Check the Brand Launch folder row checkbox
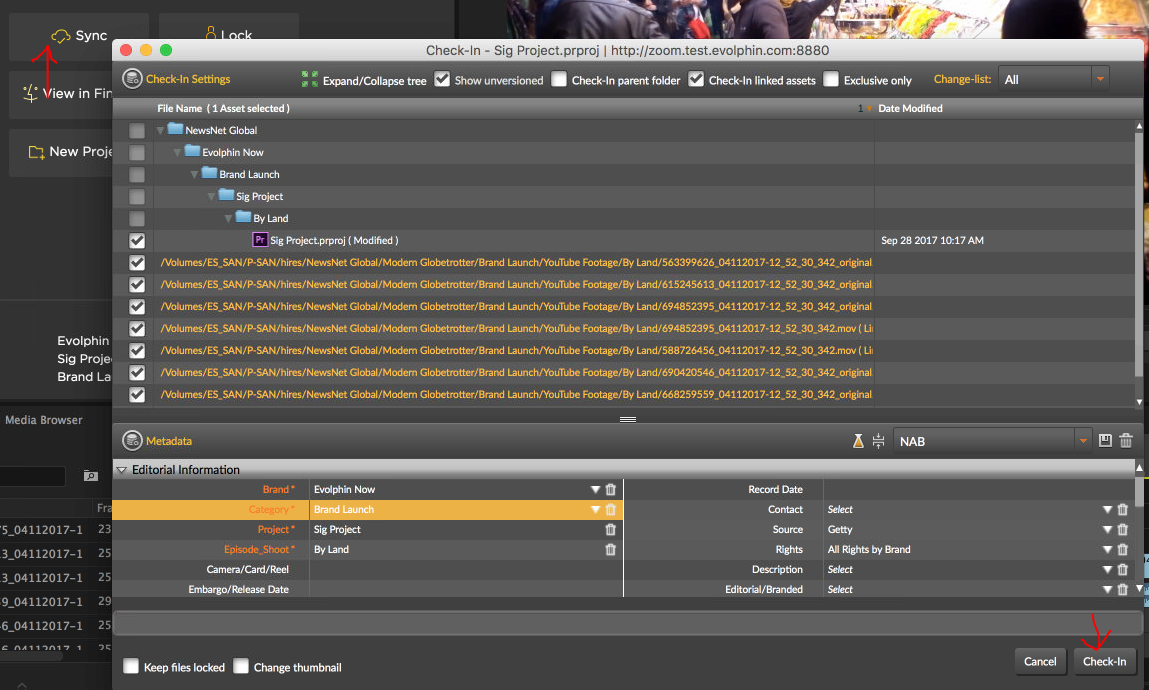This screenshot has width=1149, height=690. [x=137, y=174]
